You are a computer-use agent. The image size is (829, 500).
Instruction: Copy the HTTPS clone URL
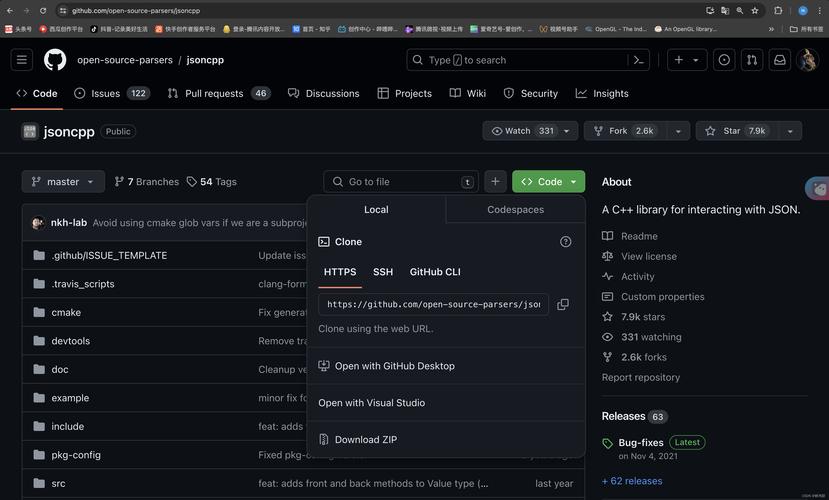coord(563,304)
